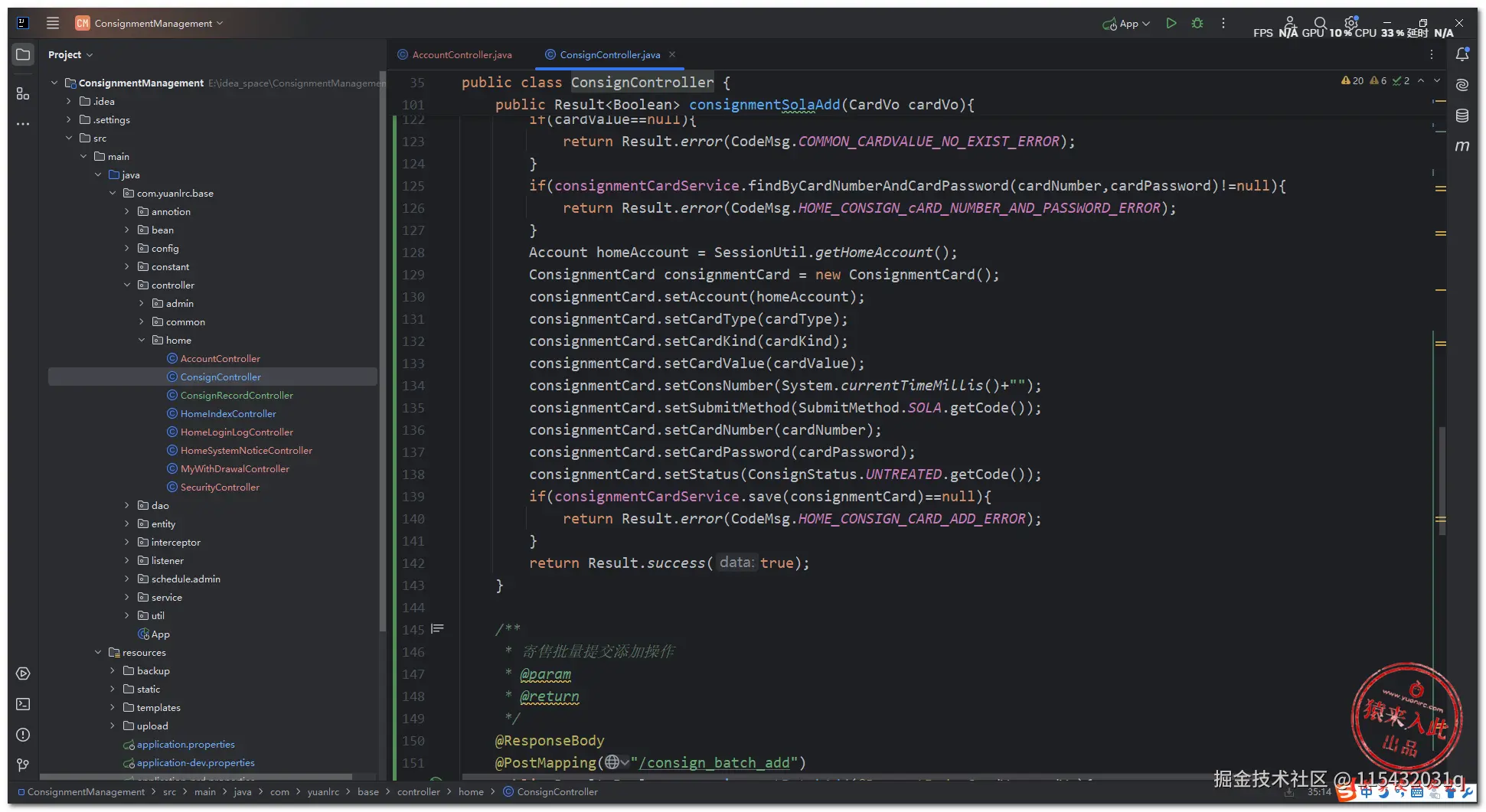Open the Structure tool window
Viewport: 1486px width, 812px height.
23,93
